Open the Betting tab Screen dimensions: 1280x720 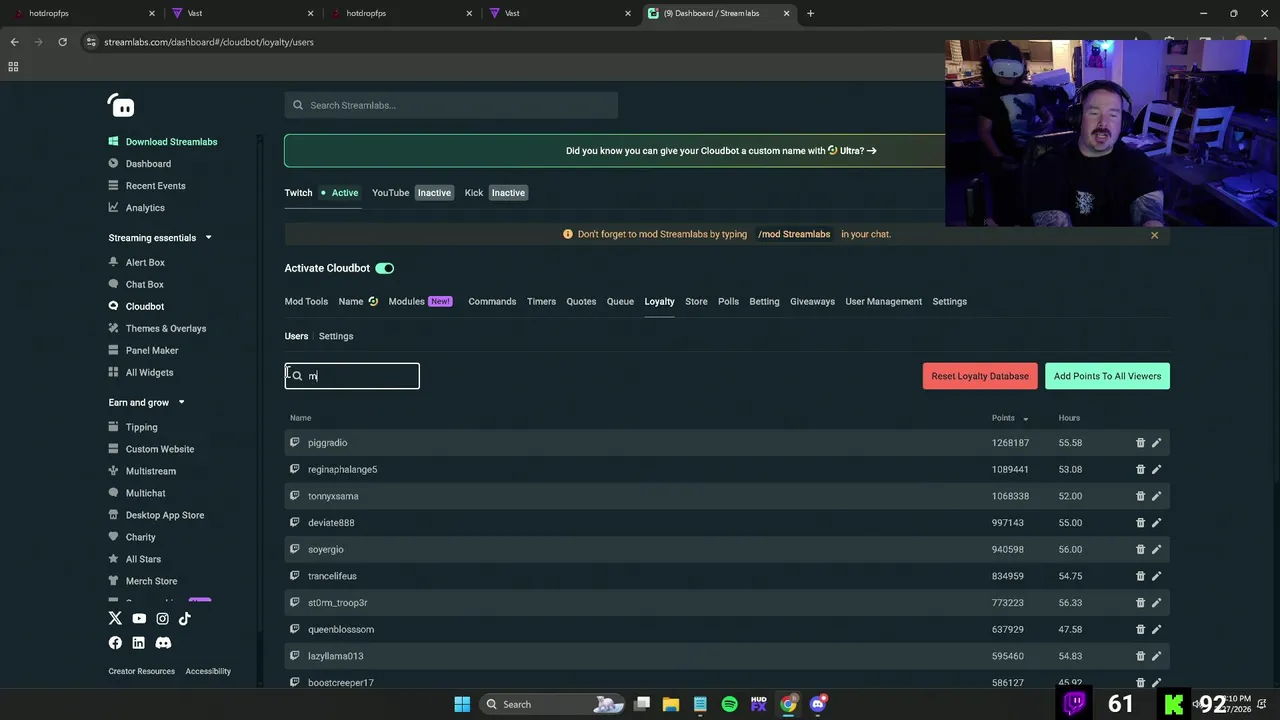point(764,302)
